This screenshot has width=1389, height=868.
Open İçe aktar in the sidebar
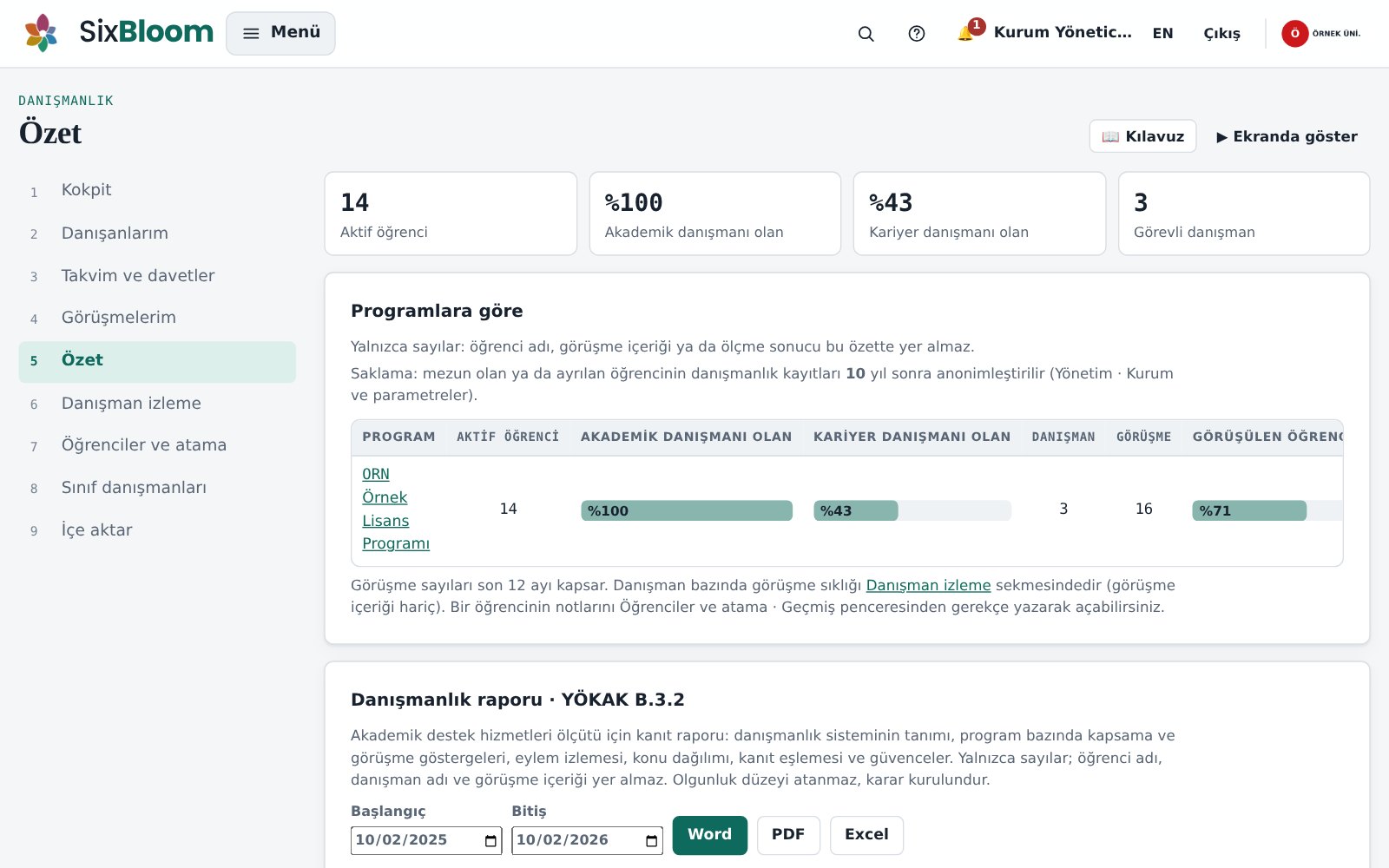[x=157, y=530]
